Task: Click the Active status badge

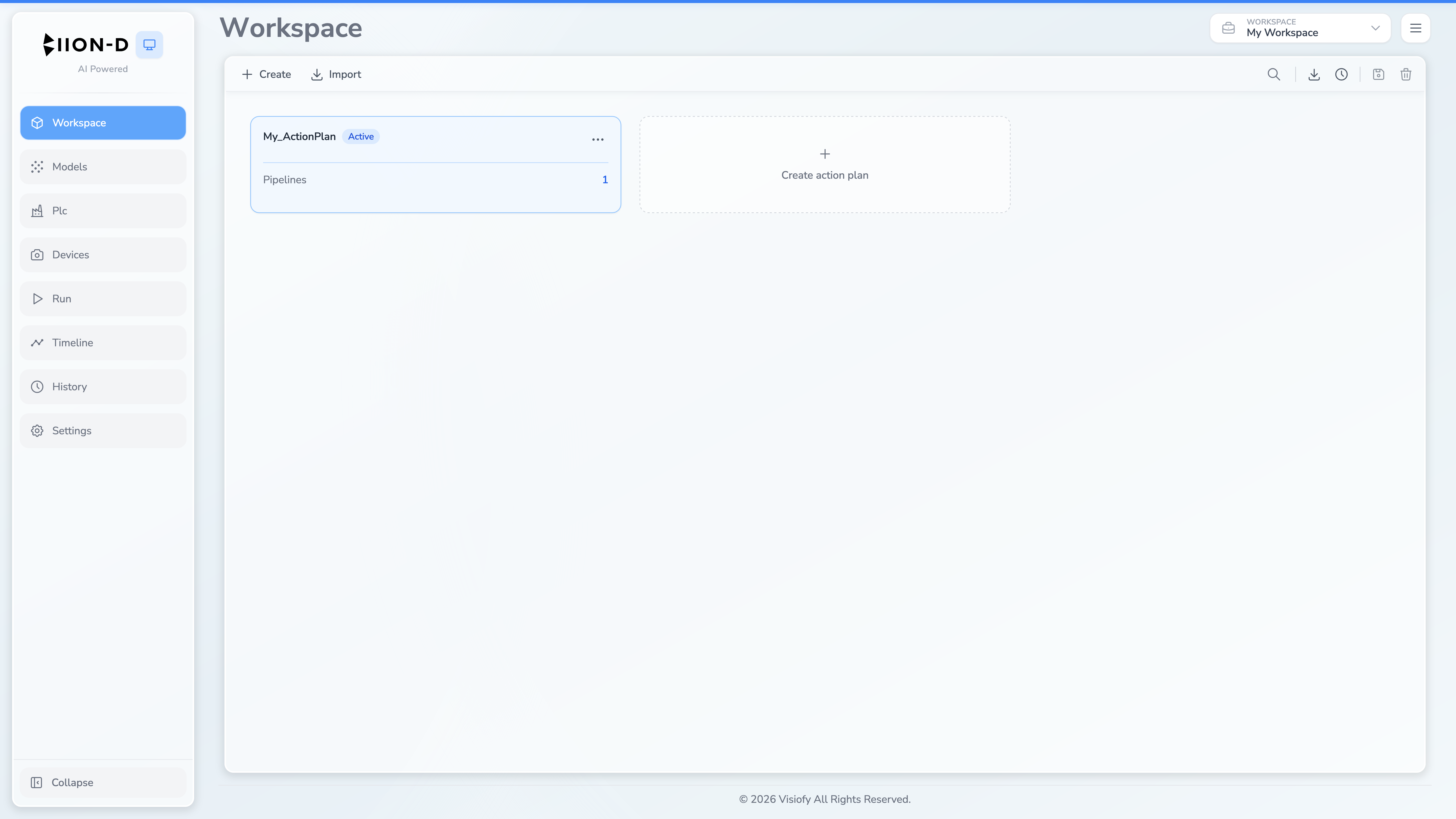Action: point(361,136)
